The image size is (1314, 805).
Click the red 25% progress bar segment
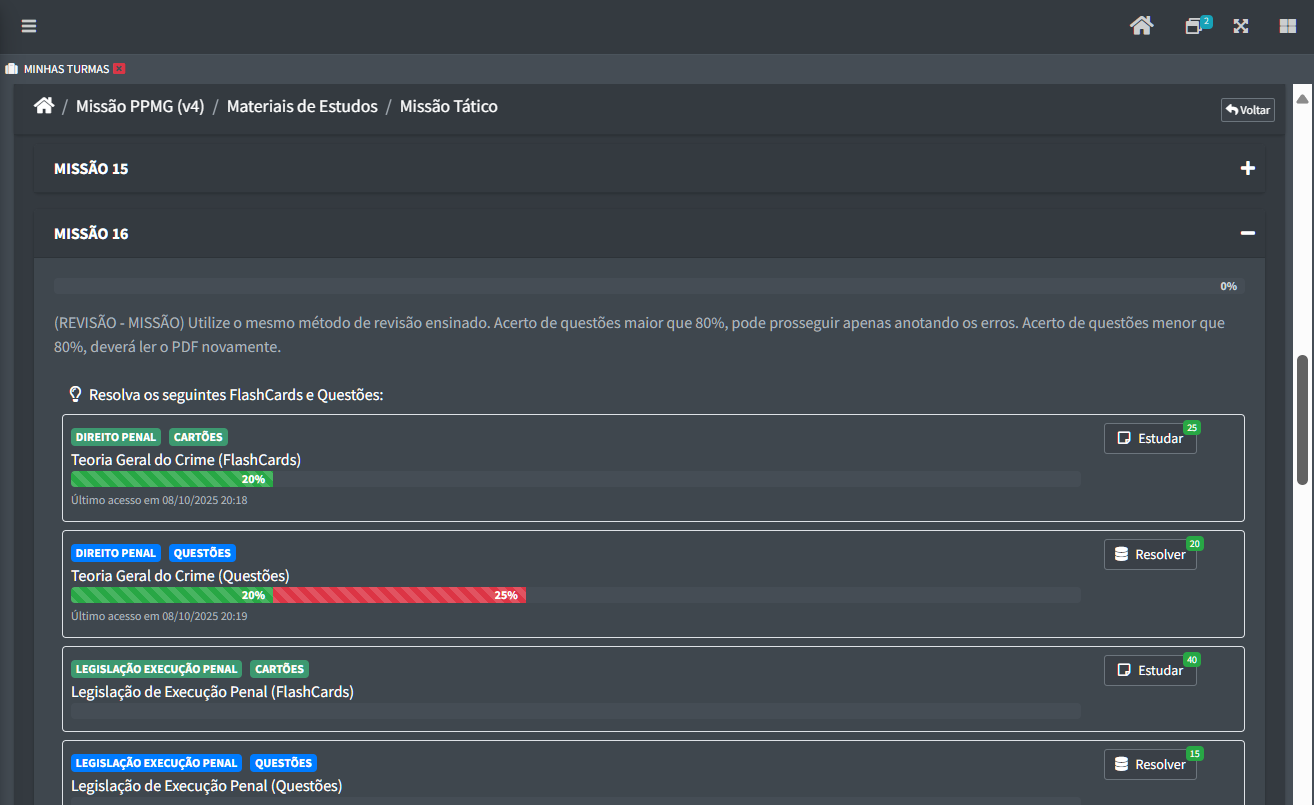click(x=399, y=595)
